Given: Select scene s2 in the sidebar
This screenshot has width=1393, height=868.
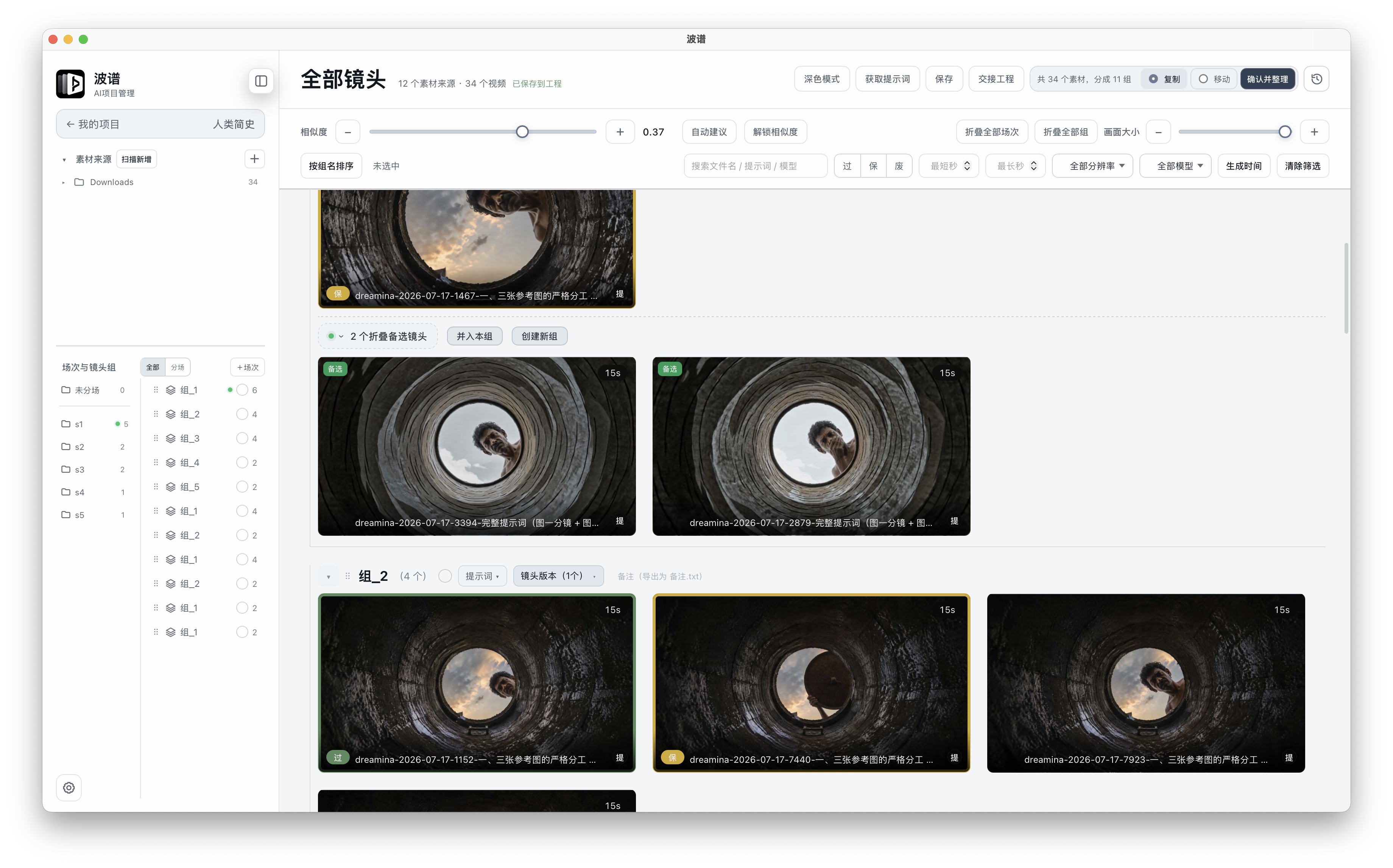Looking at the screenshot, I should [95, 446].
